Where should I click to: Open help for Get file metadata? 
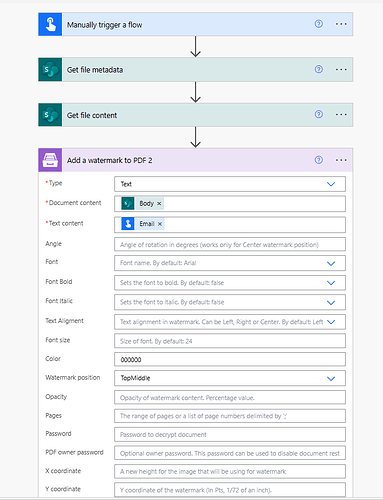(319, 69)
